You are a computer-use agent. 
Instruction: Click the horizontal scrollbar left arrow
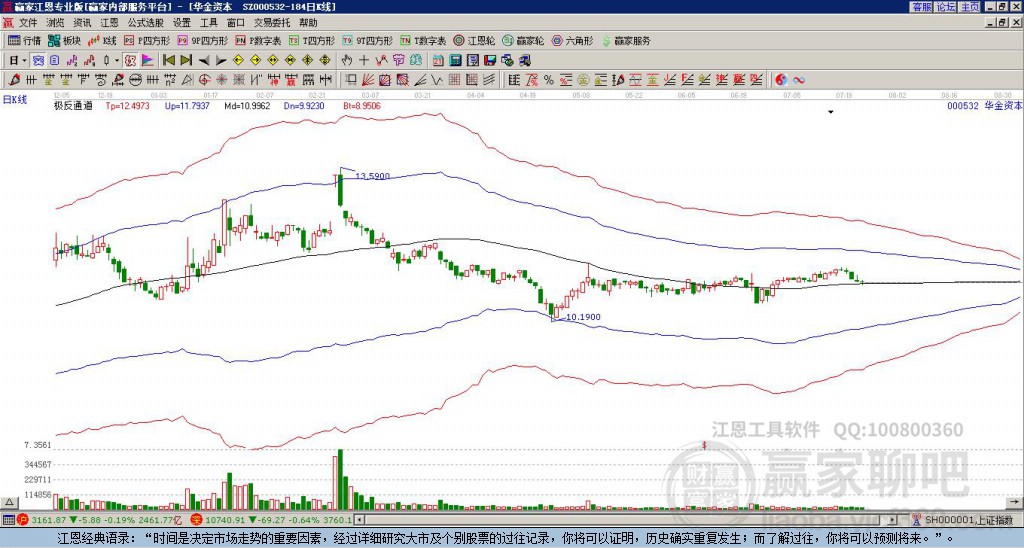click(359, 520)
